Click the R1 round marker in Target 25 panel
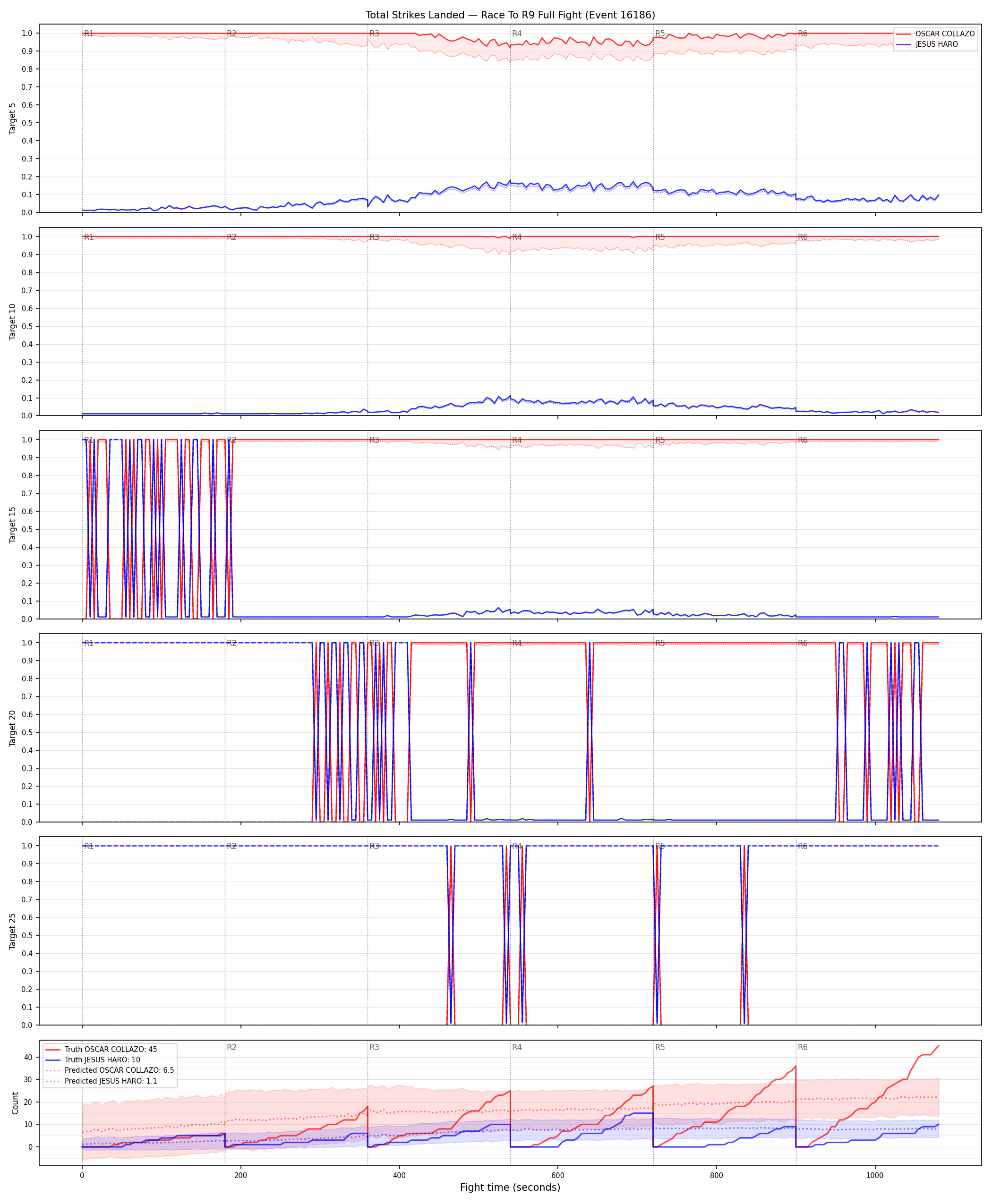Image resolution: width=992 pixels, height=1204 pixels. (89, 846)
